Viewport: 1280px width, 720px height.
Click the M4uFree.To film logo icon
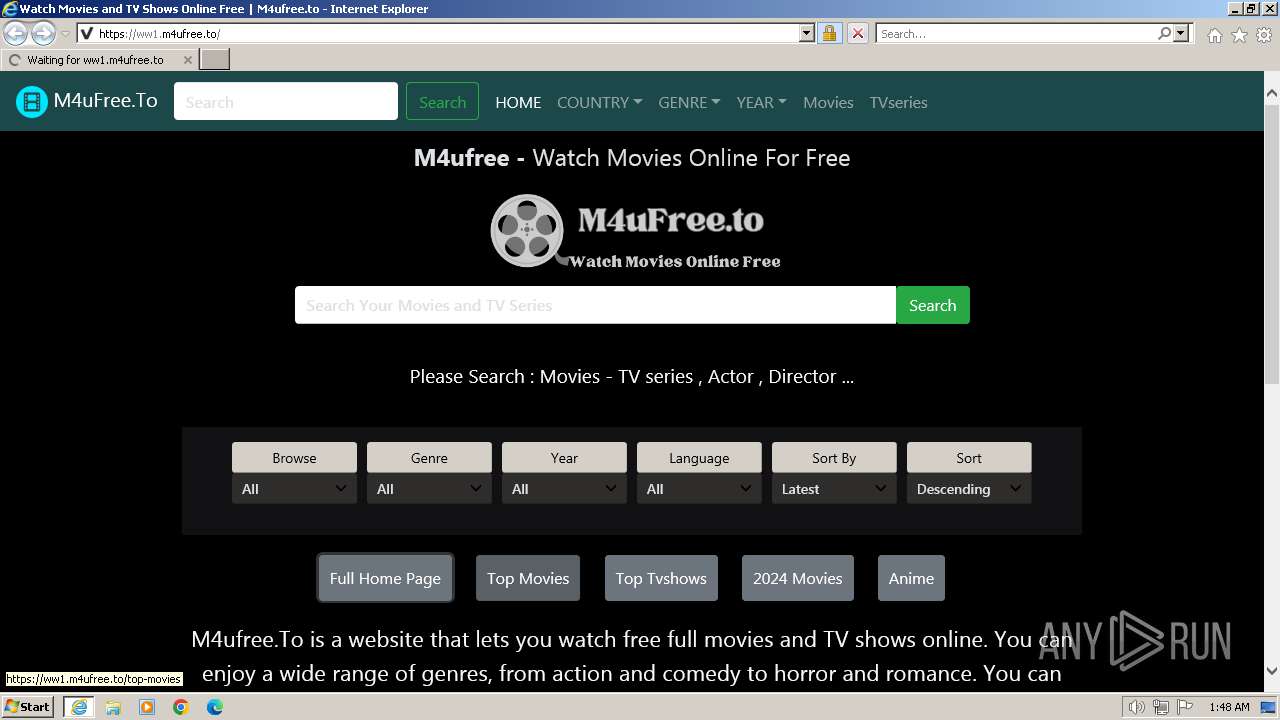click(32, 102)
